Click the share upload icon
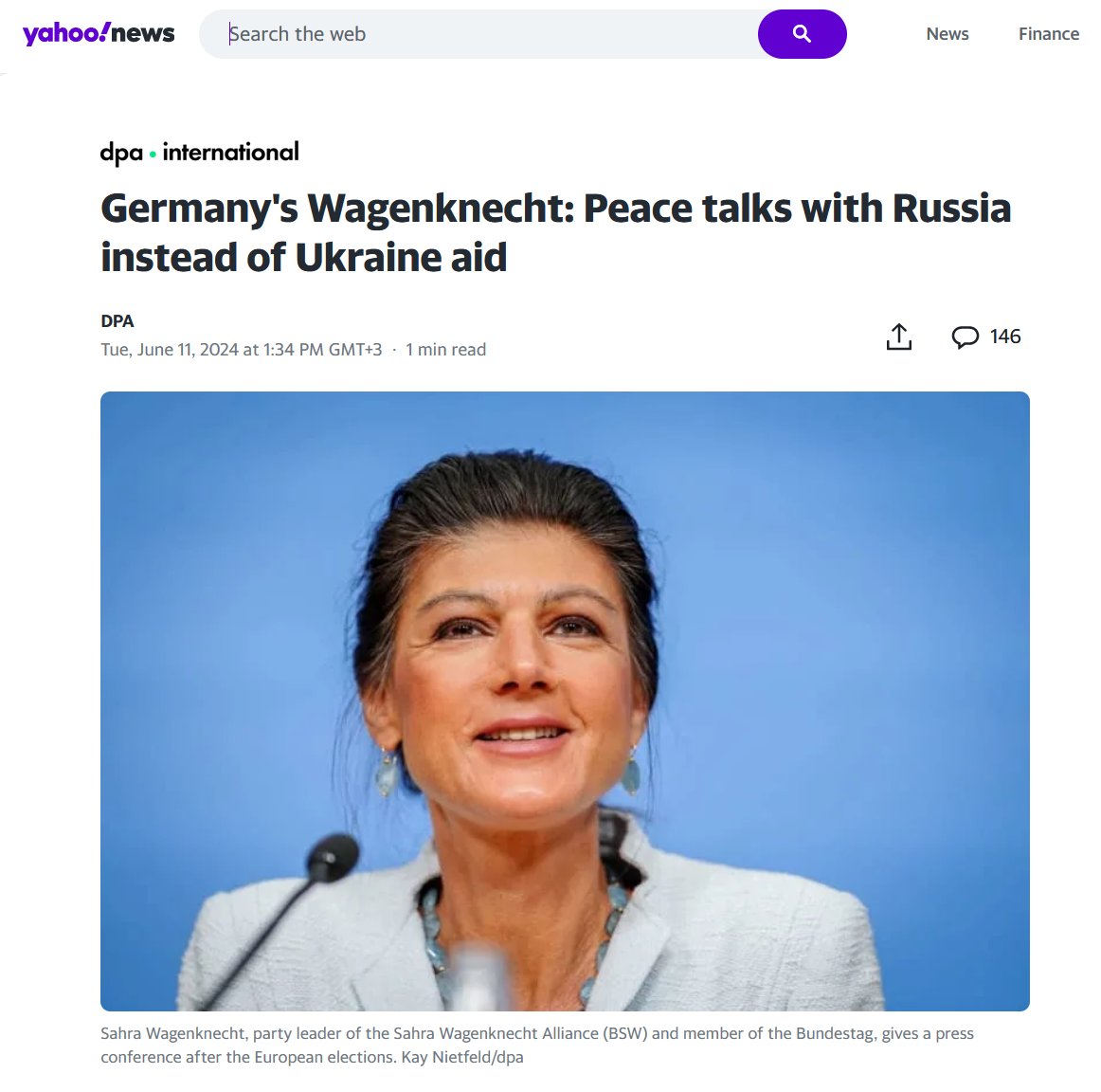This screenshot has height=1092, width=1101. pyautogui.click(x=899, y=337)
